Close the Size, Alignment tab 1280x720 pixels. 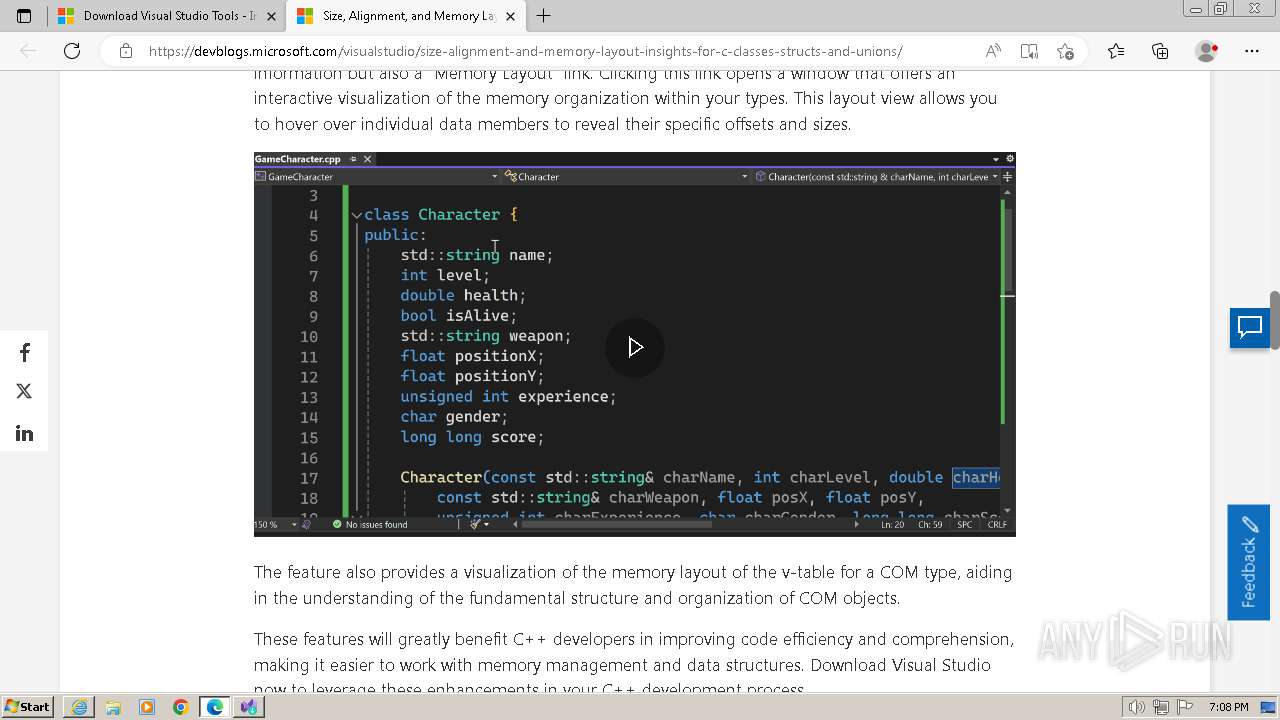pos(510,16)
